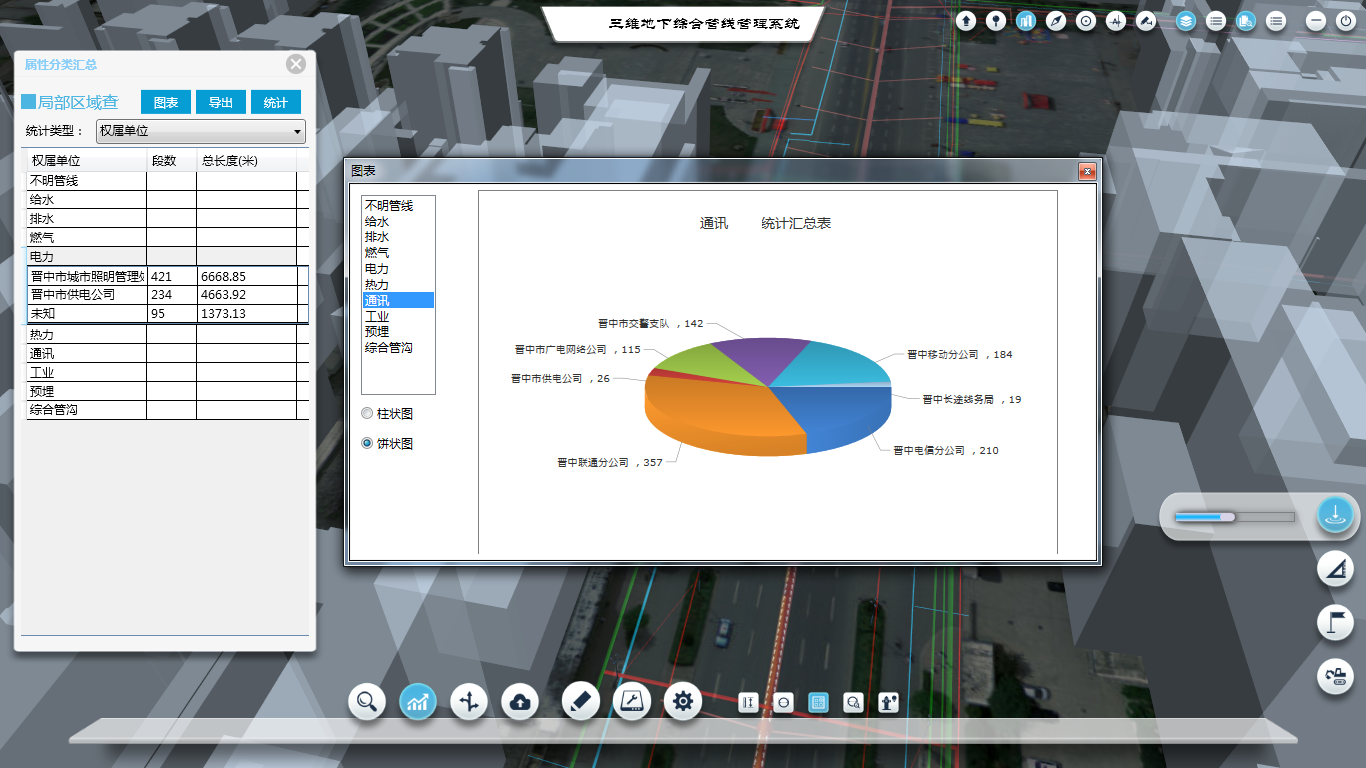Expand the 热力 group in the left table

point(168,335)
